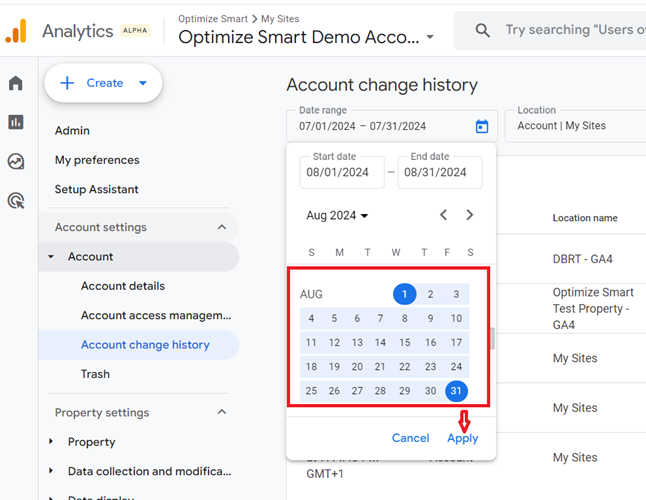
Task: Select August 23 in calendar
Action: tap(431, 367)
